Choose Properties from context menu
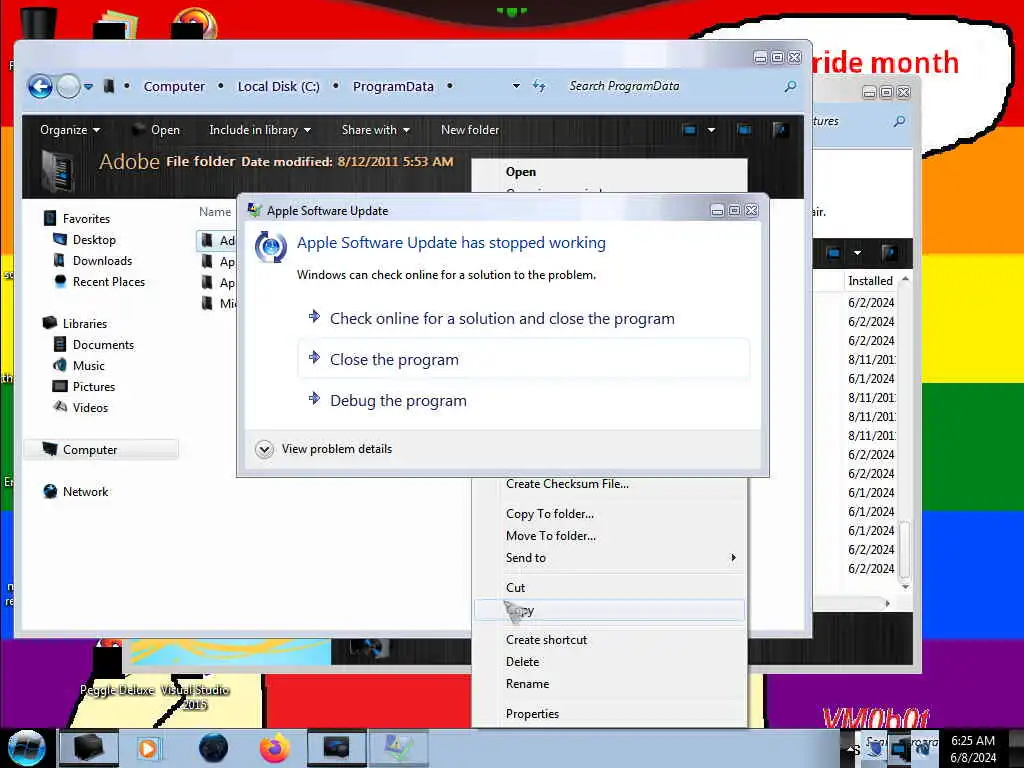The width and height of the screenshot is (1024, 768). [609, 714]
